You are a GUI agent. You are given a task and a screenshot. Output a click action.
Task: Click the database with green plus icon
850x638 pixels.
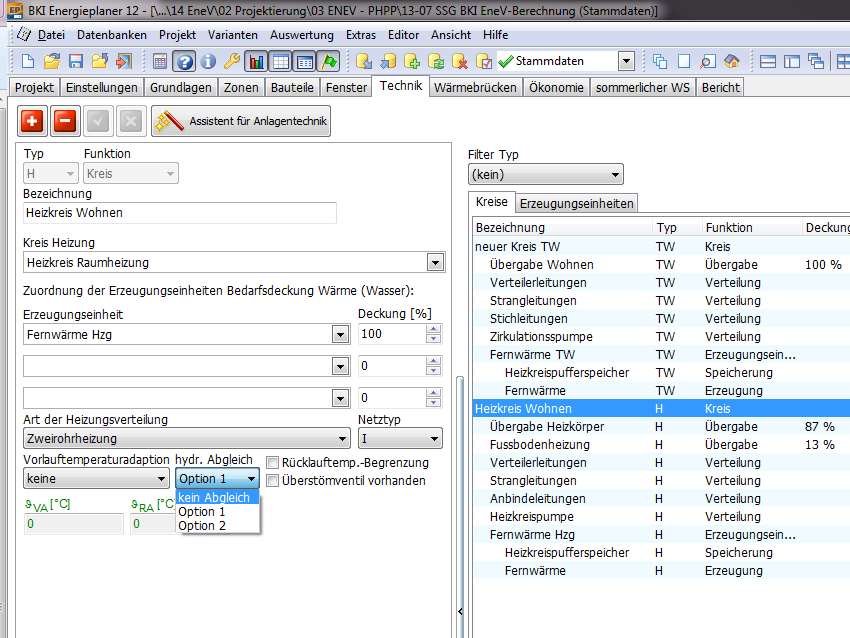411,61
